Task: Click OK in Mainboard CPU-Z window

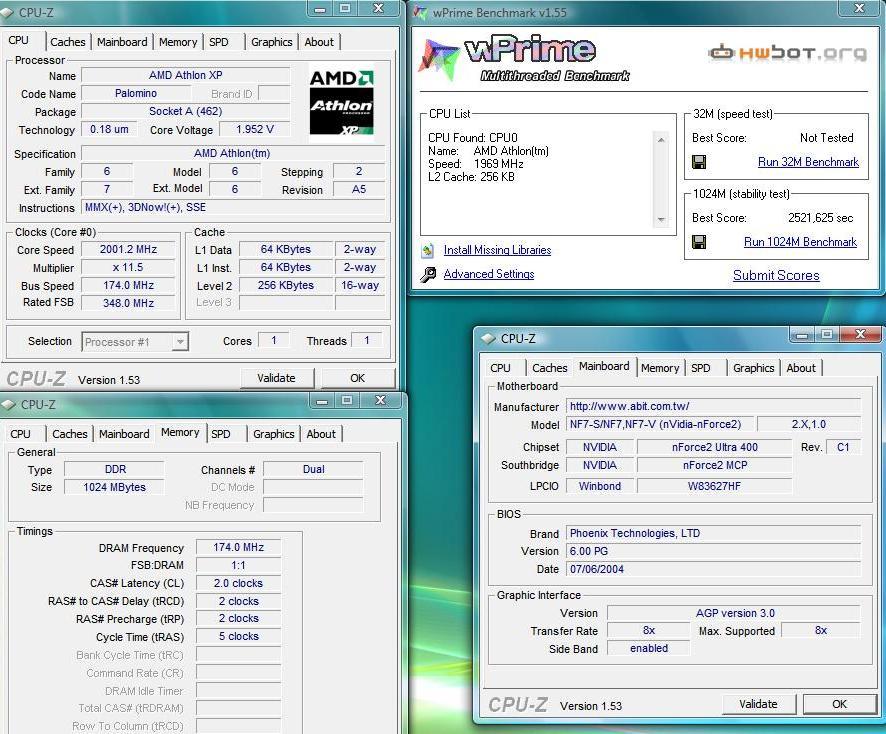Action: (839, 704)
